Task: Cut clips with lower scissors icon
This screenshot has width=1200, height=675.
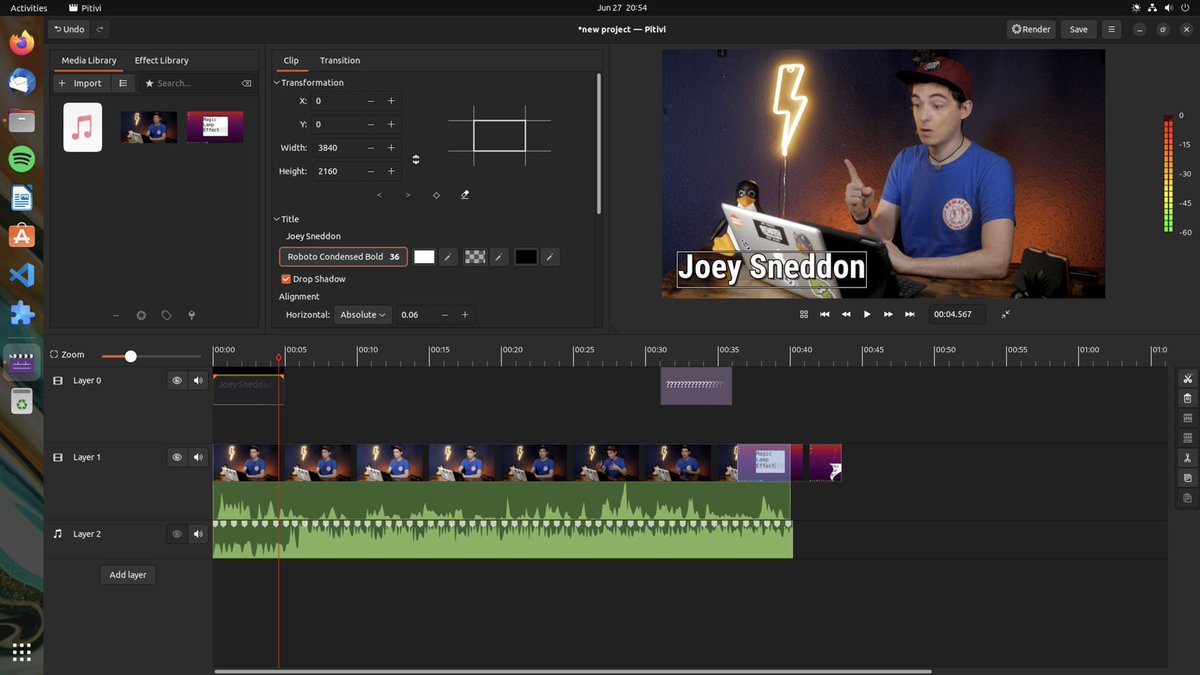Action: pyautogui.click(x=1187, y=458)
